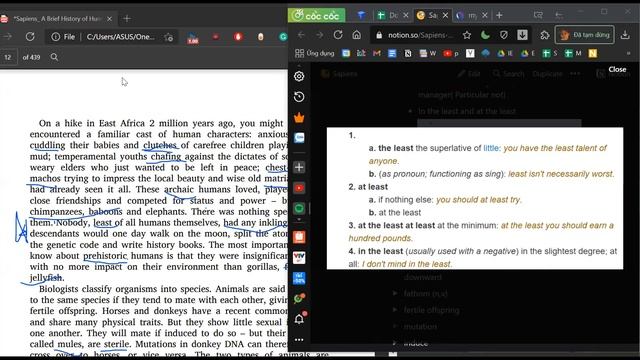The image size is (640, 360).
Task: Click the plus icon in Cốc Cốc sidebar
Action: (299, 167)
